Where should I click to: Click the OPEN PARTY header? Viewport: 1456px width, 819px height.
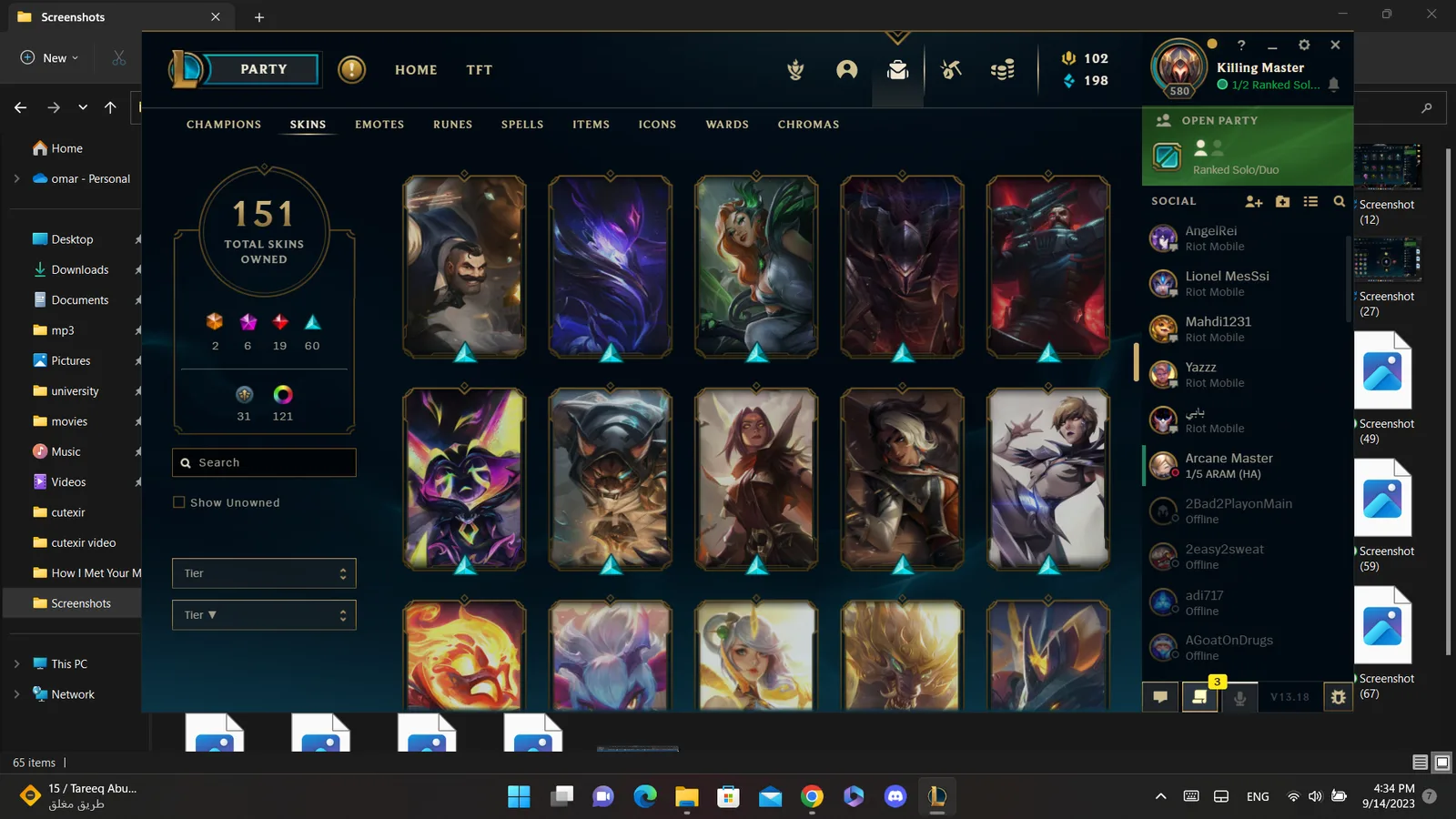1219,120
